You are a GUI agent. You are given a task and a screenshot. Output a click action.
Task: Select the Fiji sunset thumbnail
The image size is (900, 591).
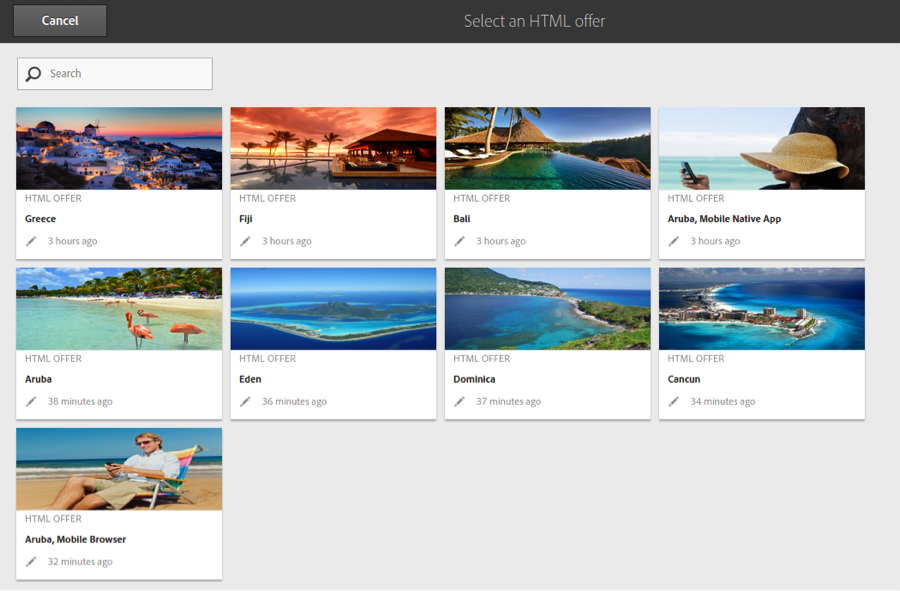(x=333, y=148)
